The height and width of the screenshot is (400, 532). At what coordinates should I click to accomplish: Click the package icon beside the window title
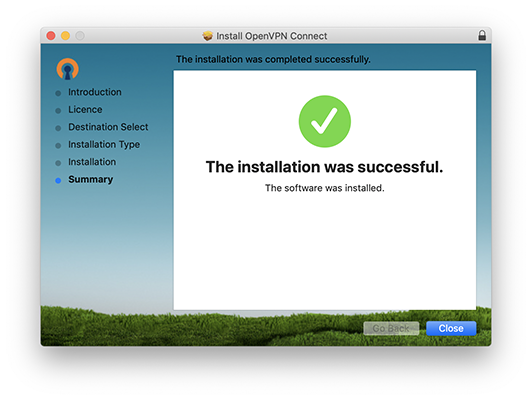(x=207, y=36)
